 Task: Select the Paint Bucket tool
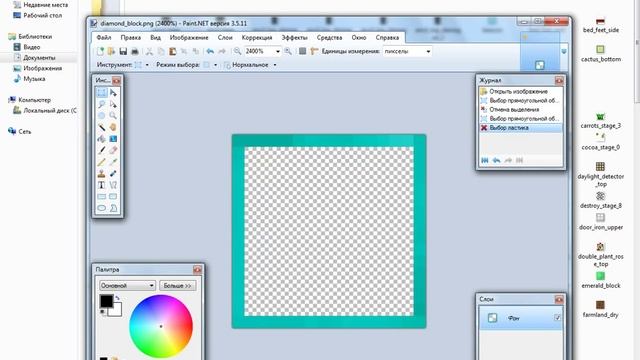click(102, 139)
